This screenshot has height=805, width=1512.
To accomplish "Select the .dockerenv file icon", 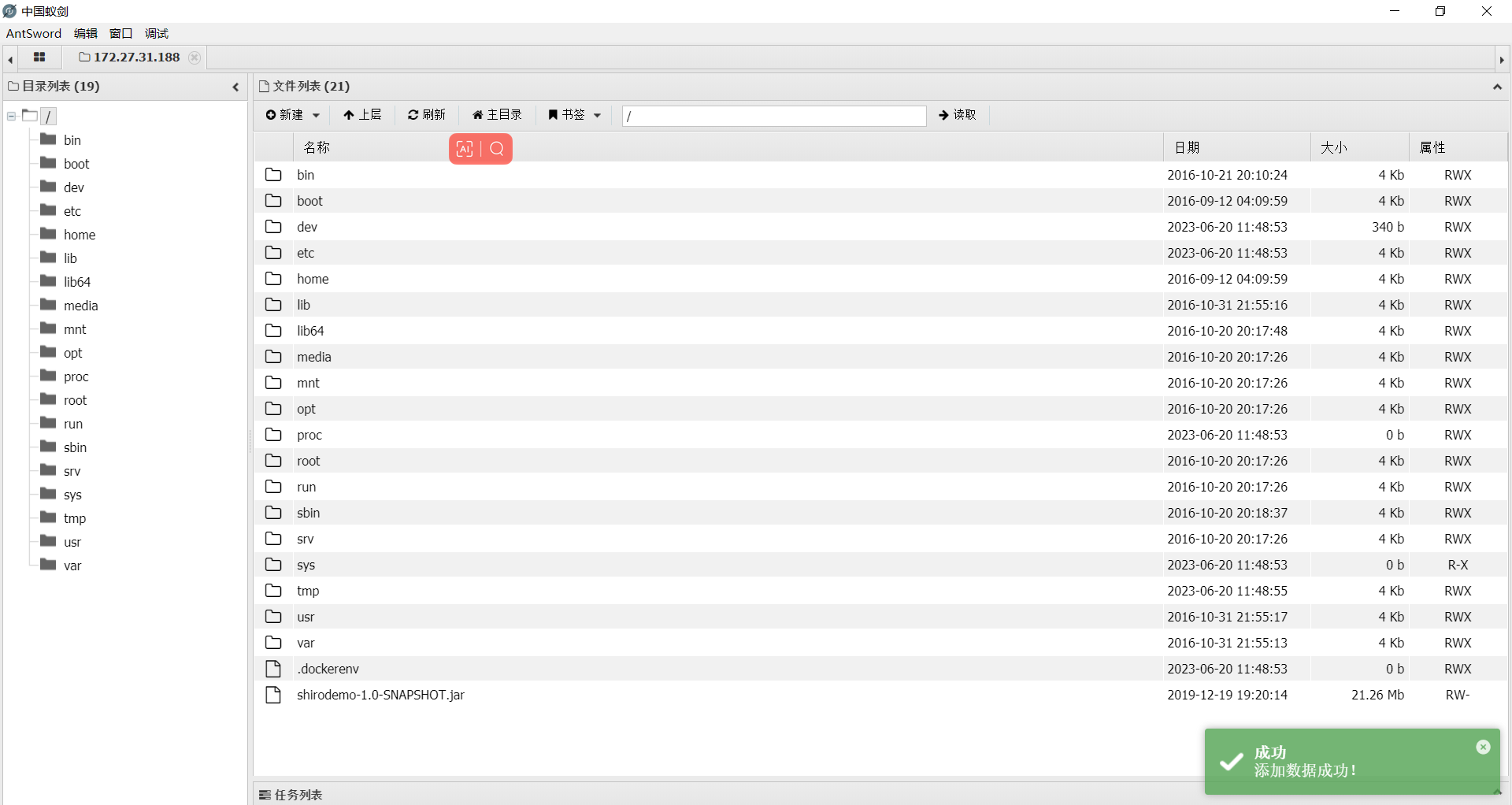I will [x=273, y=669].
